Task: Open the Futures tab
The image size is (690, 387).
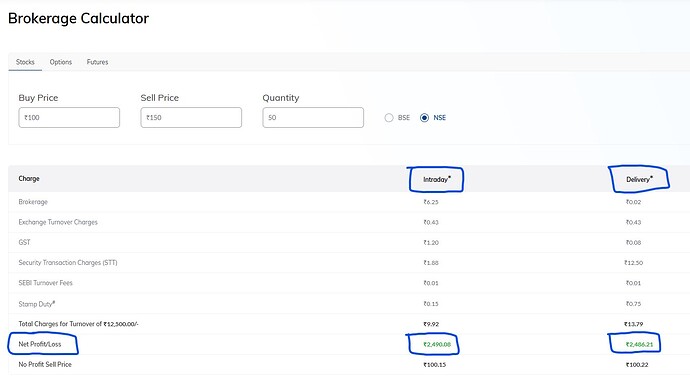Action: click(x=97, y=62)
